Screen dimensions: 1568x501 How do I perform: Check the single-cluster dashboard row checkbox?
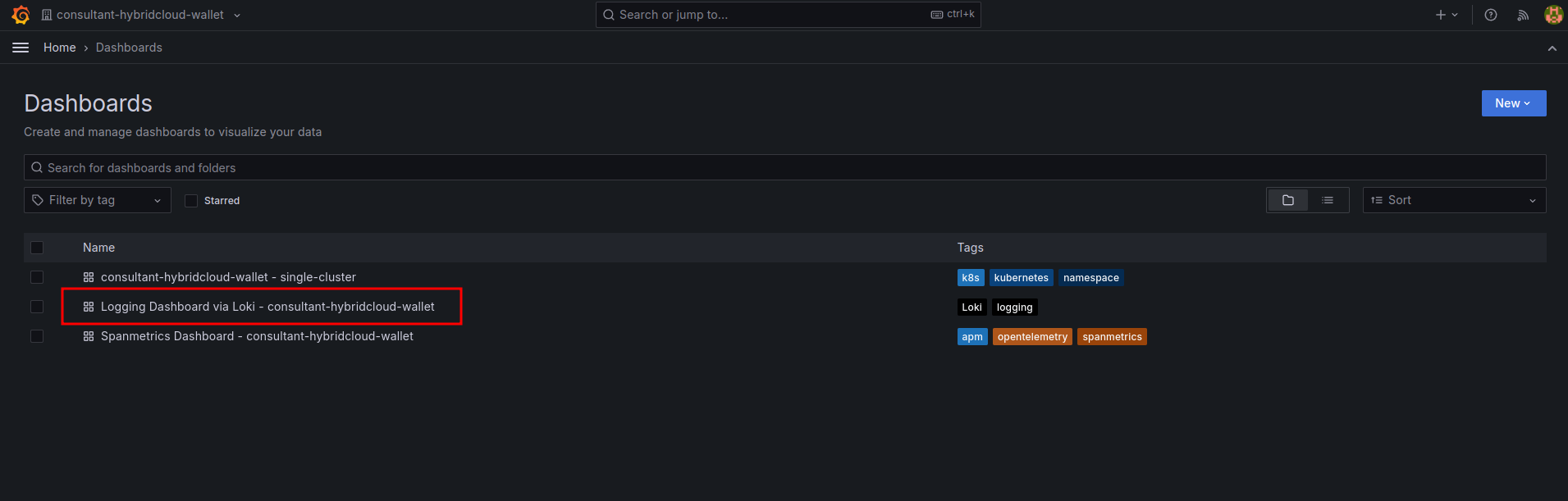37,277
